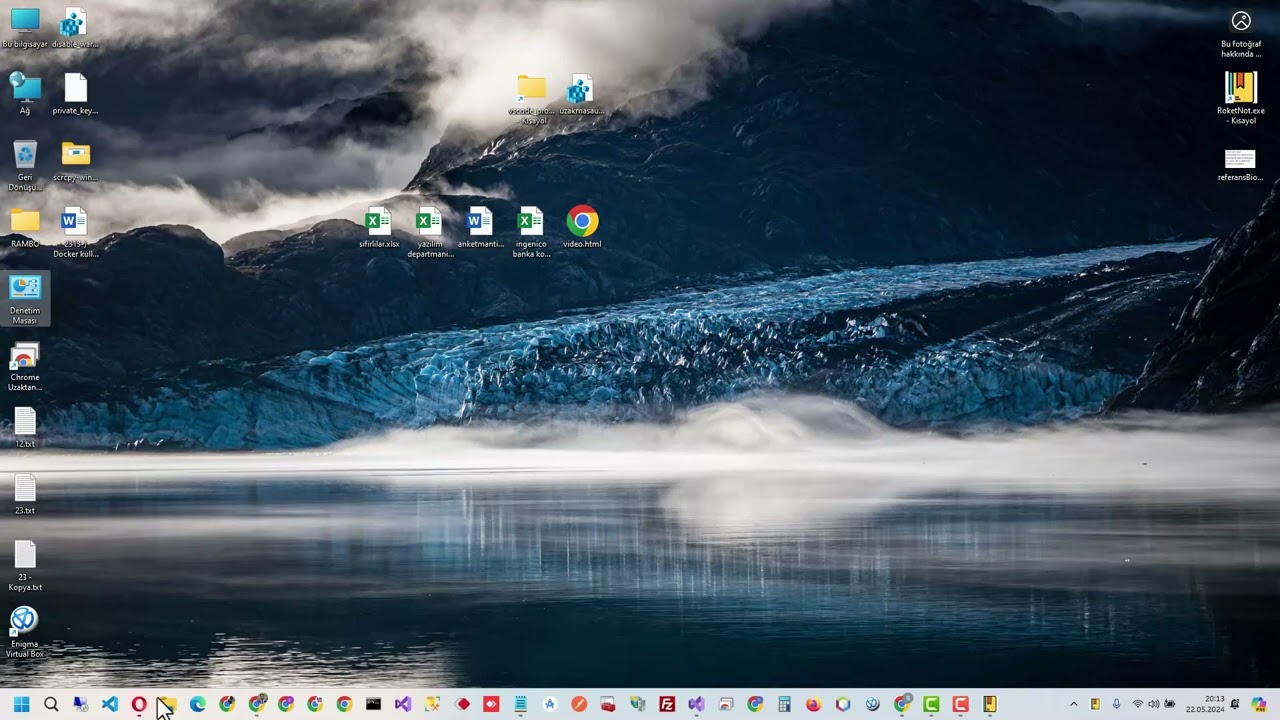Open Copilot from the taskbar corner
Image resolution: width=1280 pixels, height=720 pixels.
[1258, 704]
